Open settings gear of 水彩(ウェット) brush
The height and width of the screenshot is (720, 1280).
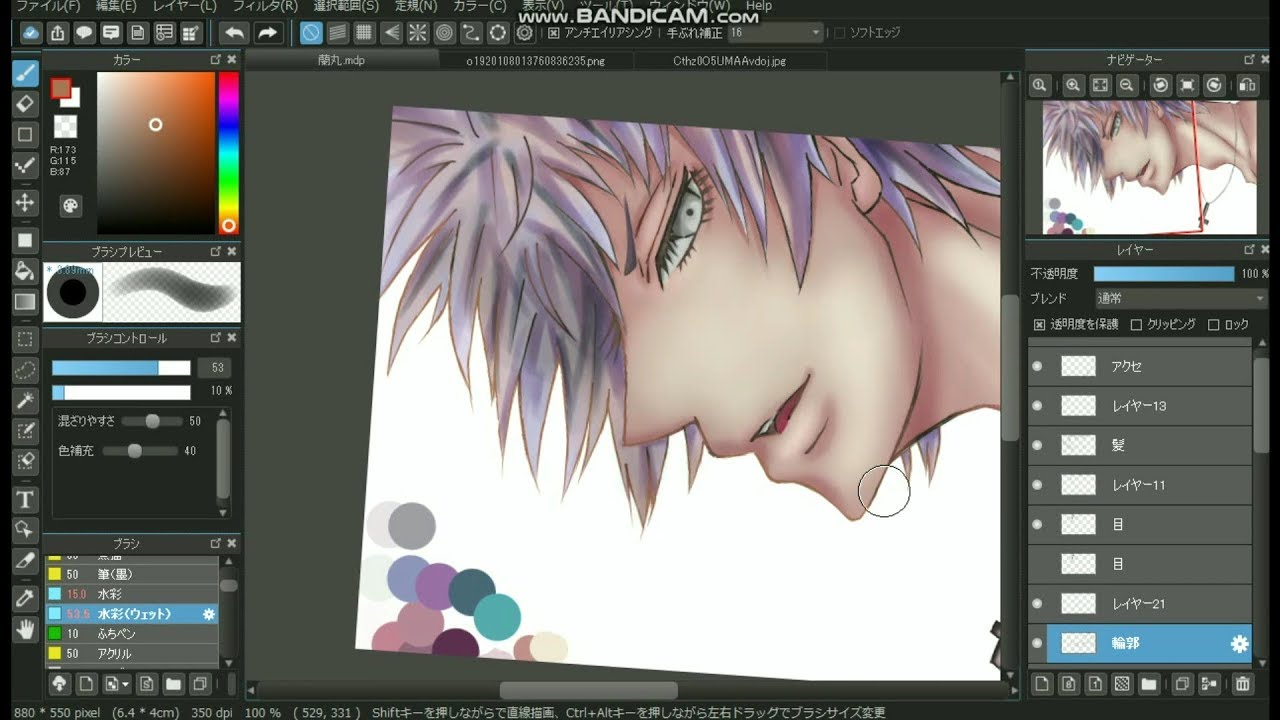pos(208,614)
